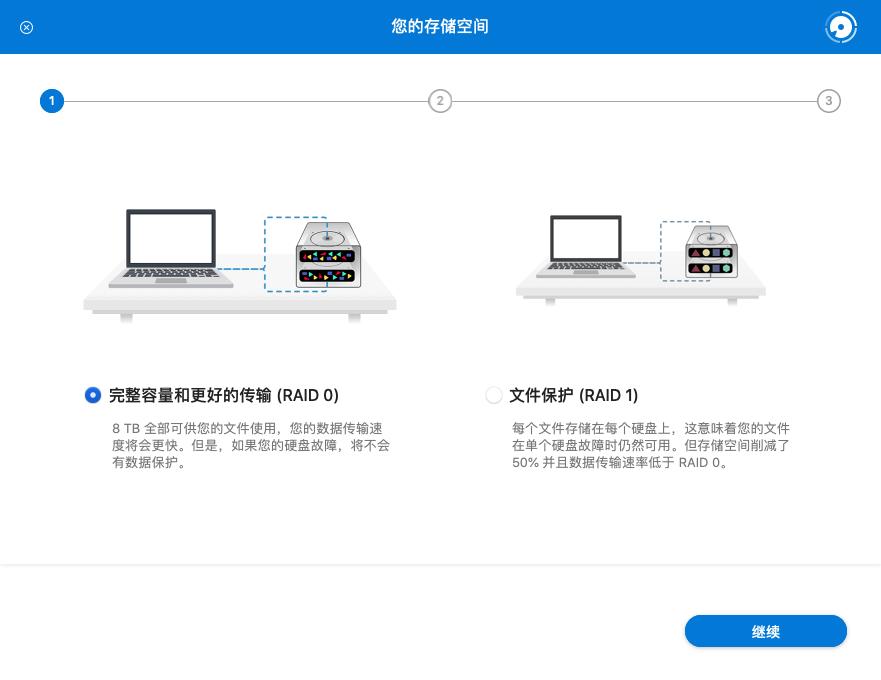Screen dimensions: 881x680
Task: Select the RAID 0 radio button
Action: (92, 395)
